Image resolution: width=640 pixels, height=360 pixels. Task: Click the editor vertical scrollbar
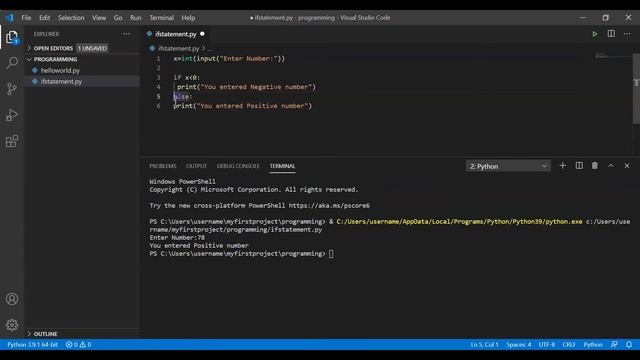pos(636,88)
